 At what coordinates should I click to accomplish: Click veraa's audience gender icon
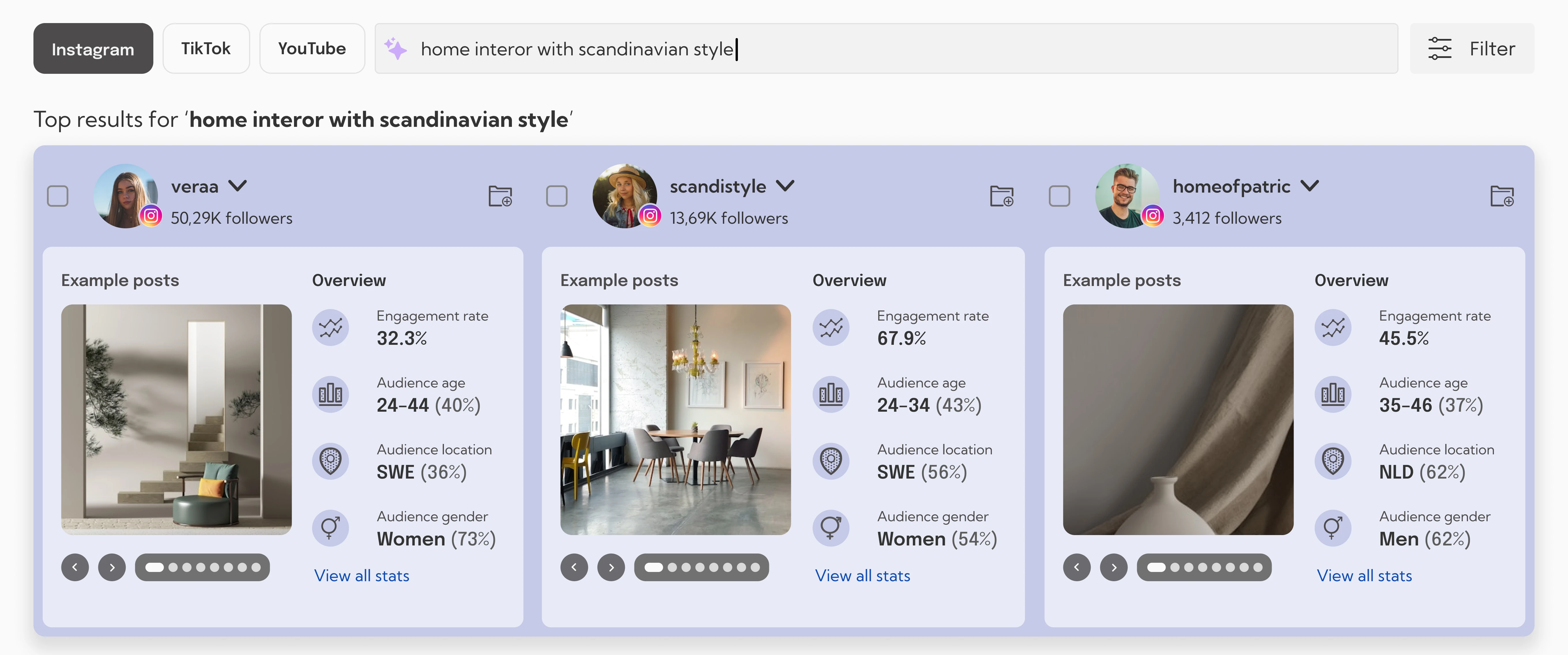[331, 527]
